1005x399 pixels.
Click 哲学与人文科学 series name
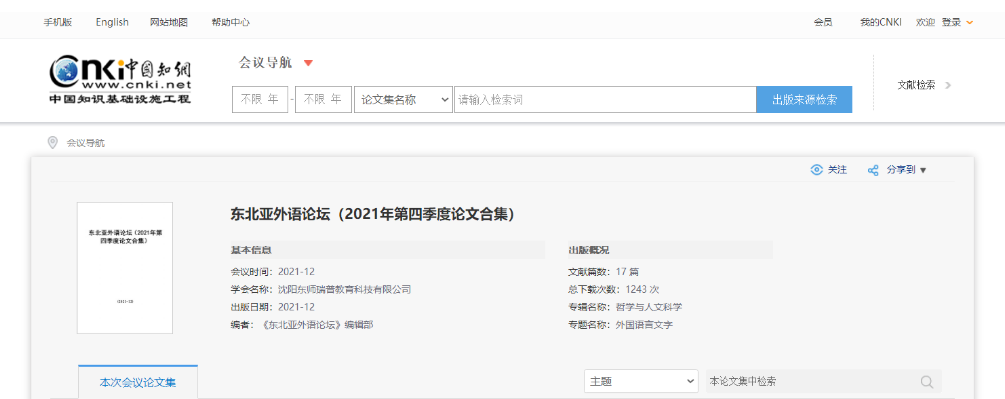tap(649, 307)
